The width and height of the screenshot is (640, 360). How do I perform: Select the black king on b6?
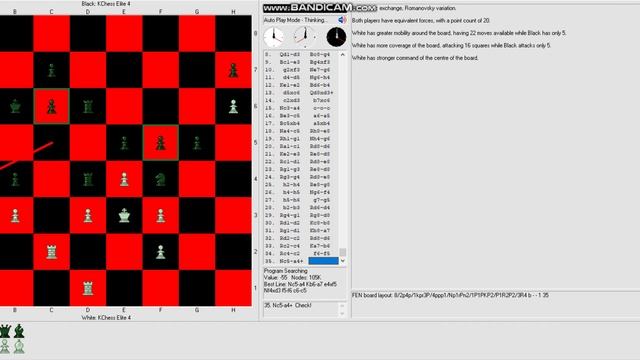pos(15,107)
